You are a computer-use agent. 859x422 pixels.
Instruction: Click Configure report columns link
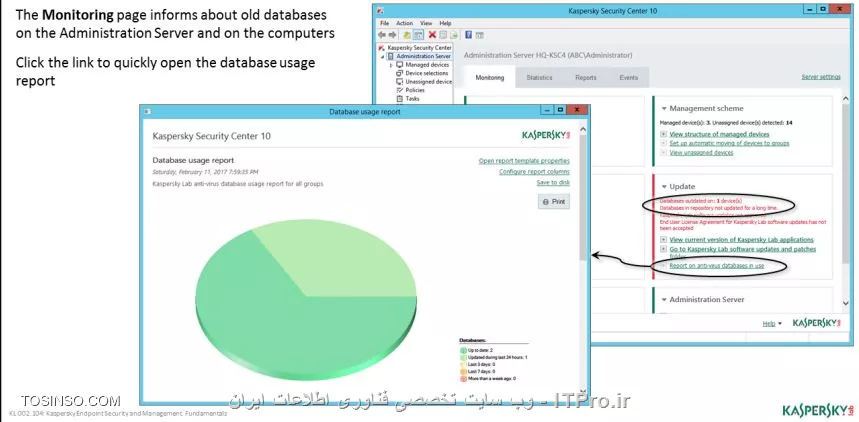[x=534, y=172]
